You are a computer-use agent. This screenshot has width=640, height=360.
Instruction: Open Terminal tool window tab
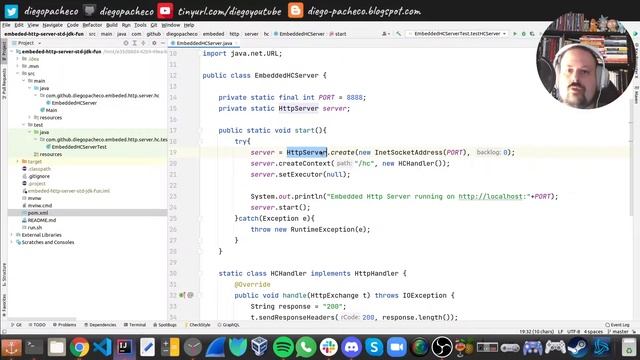click(x=135, y=325)
